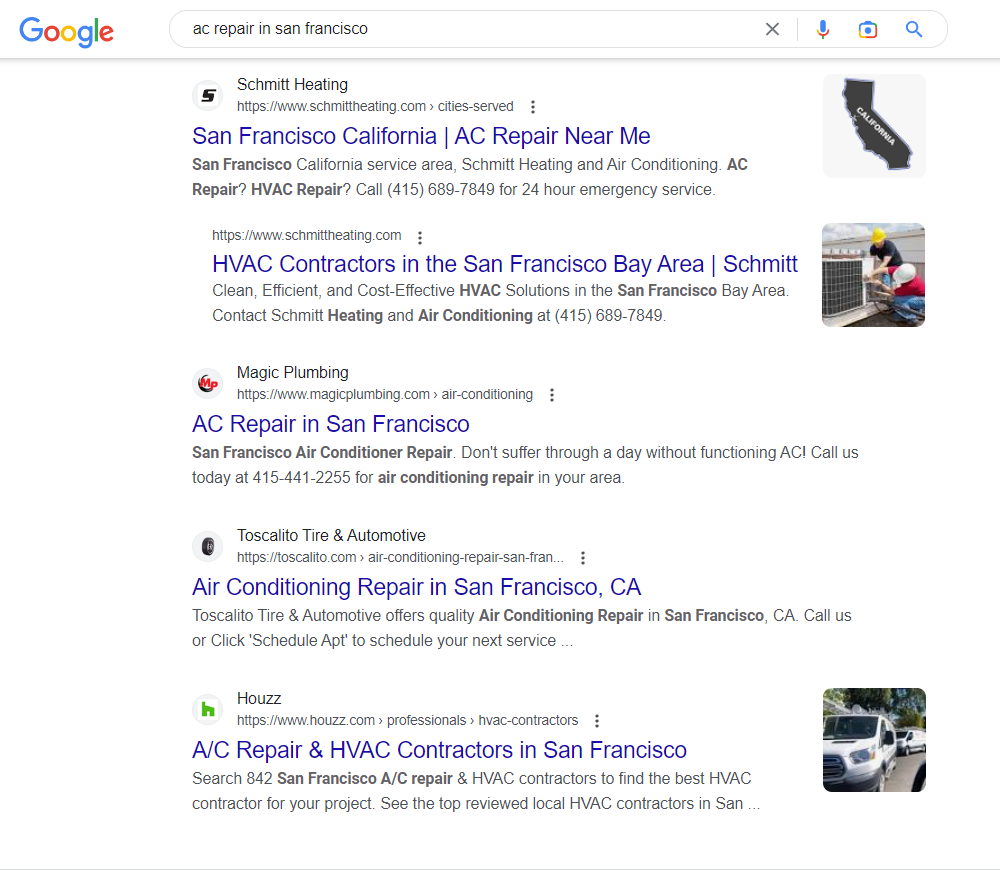Open more options next to schmittheating.com homepage URL
Image resolution: width=1000 pixels, height=870 pixels.
(x=420, y=237)
